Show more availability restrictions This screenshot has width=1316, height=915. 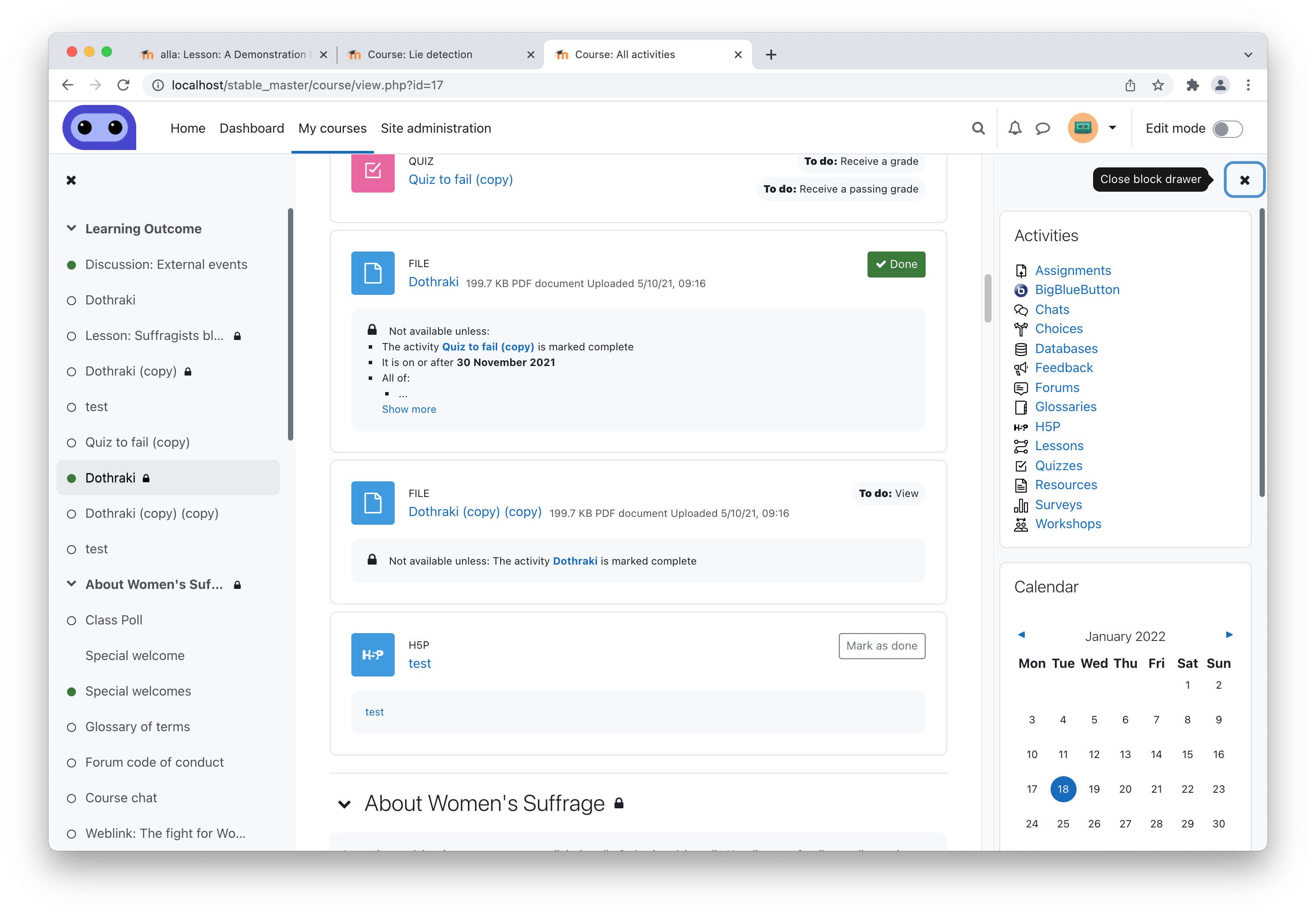point(409,409)
